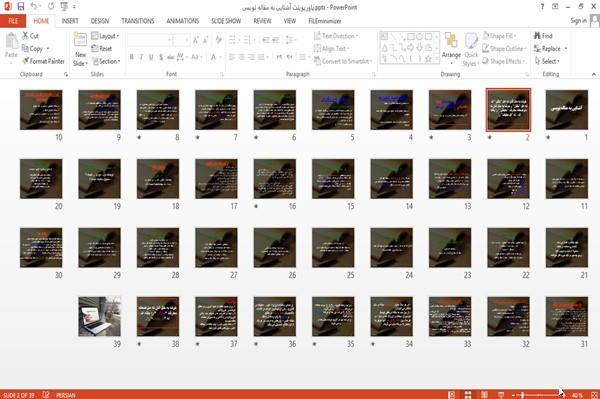The width and height of the screenshot is (600, 399).
Task: Switch to the ANIMATIONS tab
Action: 183,21
